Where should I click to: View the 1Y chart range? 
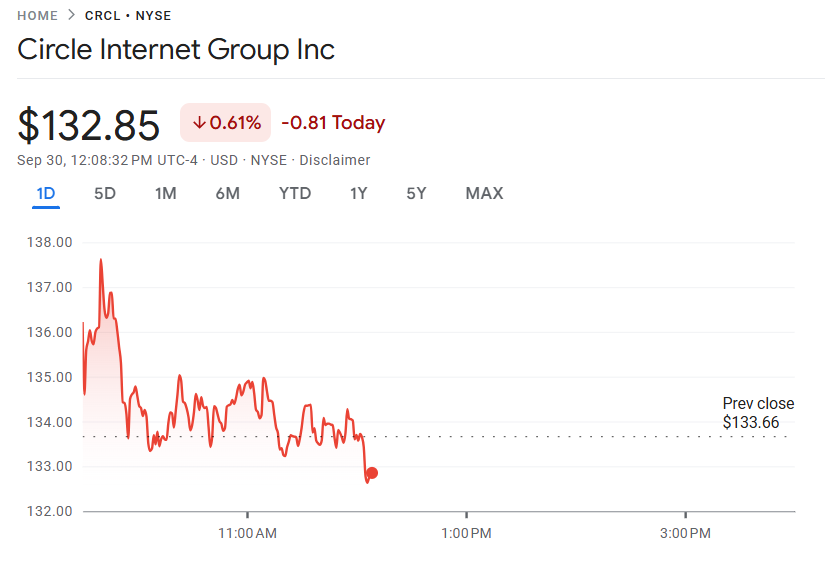pyautogui.click(x=358, y=193)
